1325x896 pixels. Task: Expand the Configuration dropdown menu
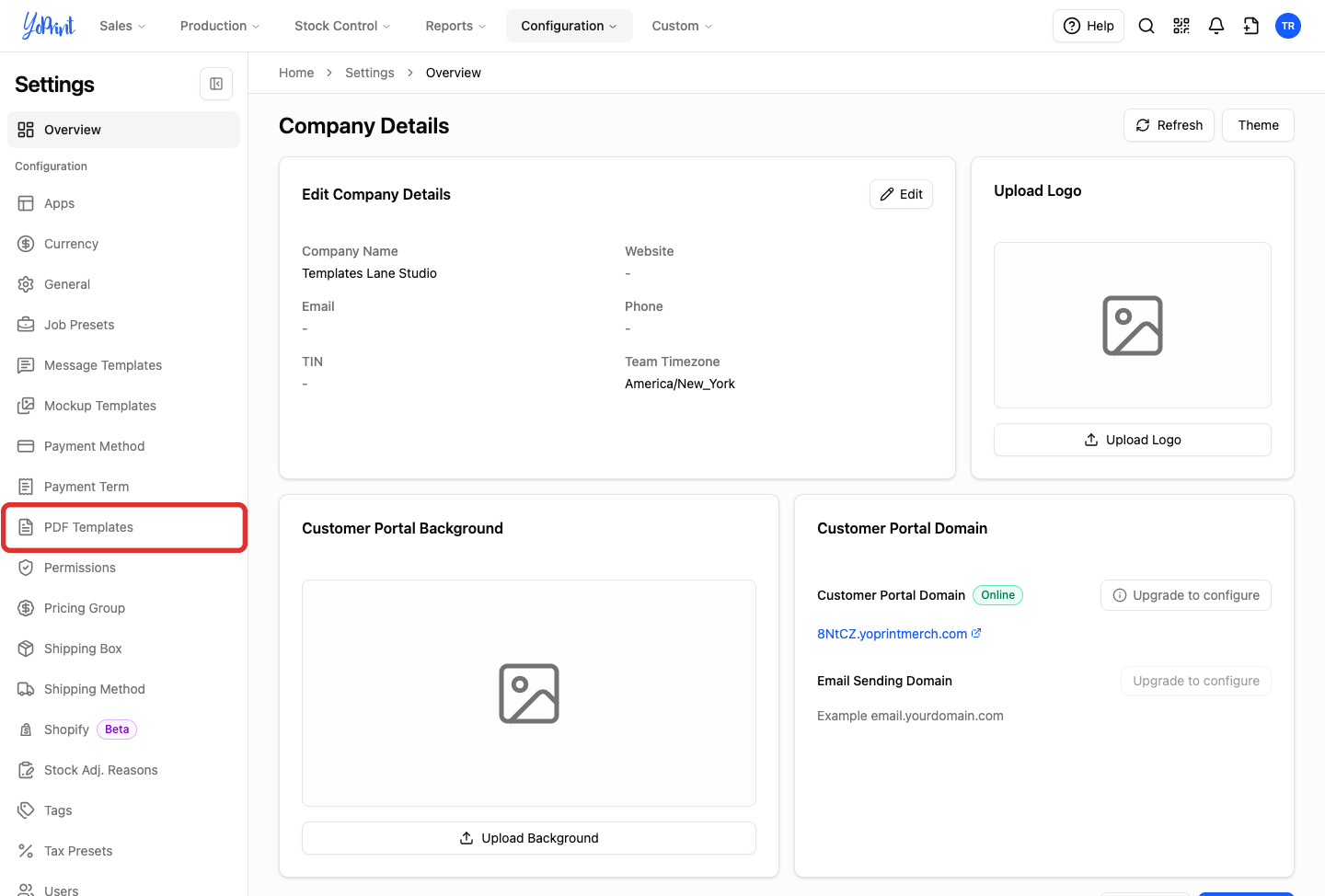coord(569,26)
